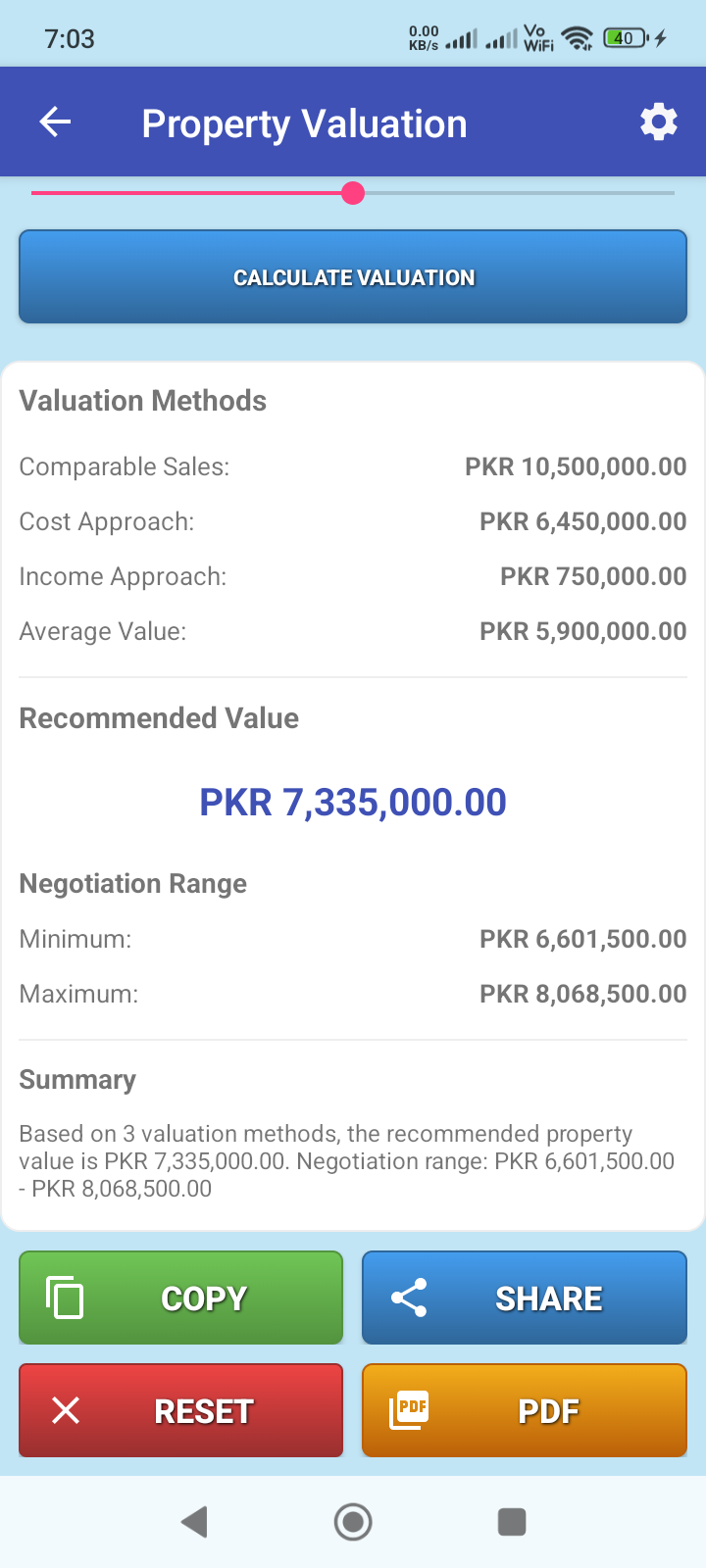Viewport: 706px width, 1568px height.
Task: Export results with the PDF button
Action: (548, 1411)
